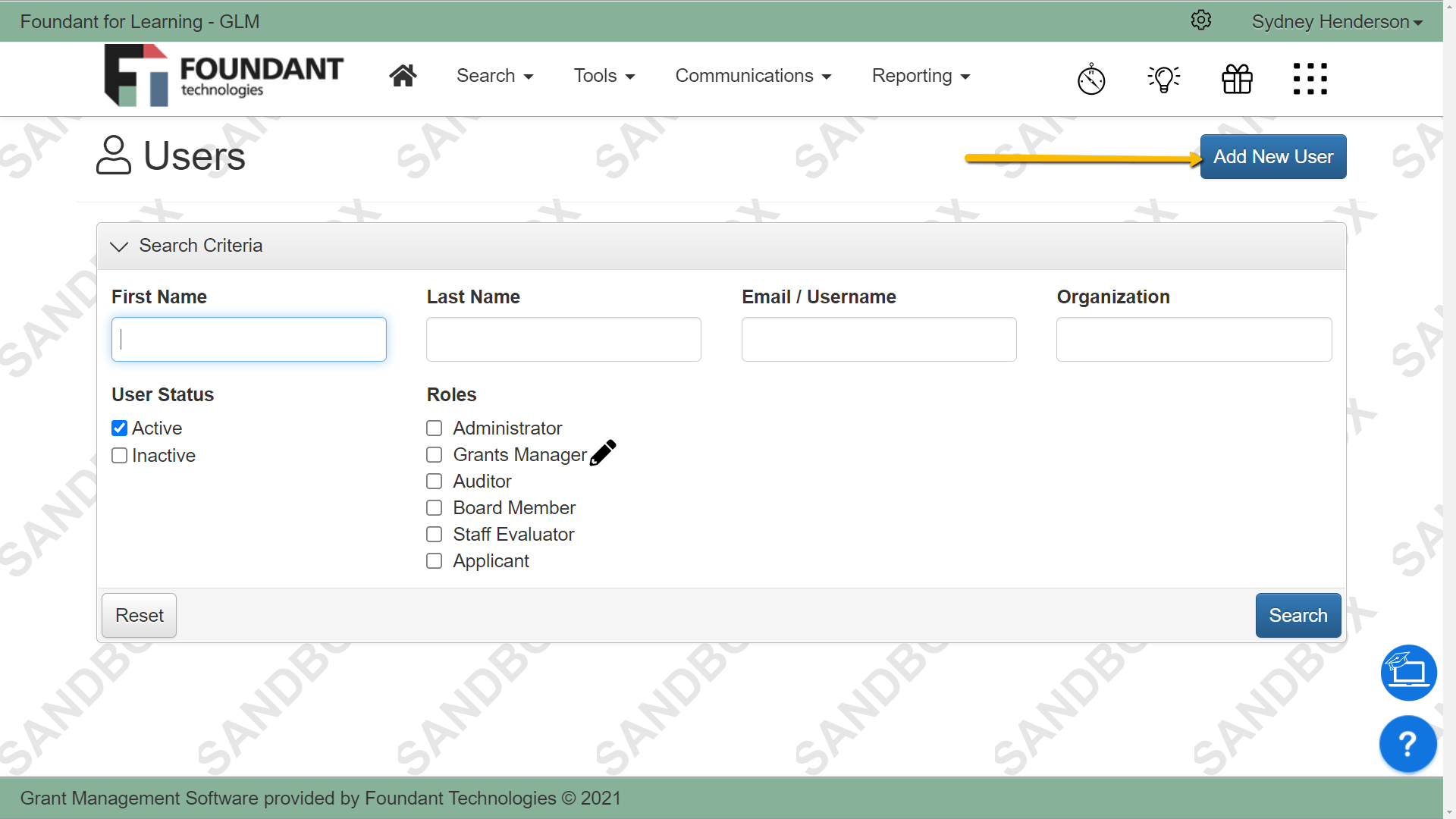
Task: Select the Board Member role checkbox
Action: point(434,507)
